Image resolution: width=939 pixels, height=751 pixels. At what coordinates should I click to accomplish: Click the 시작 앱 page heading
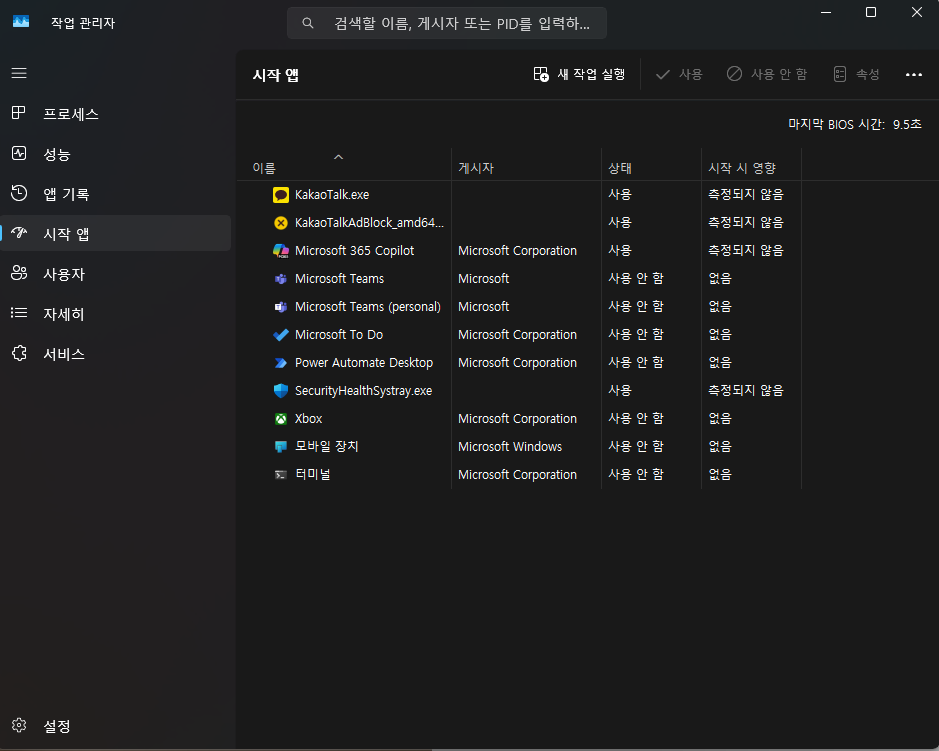pos(275,75)
